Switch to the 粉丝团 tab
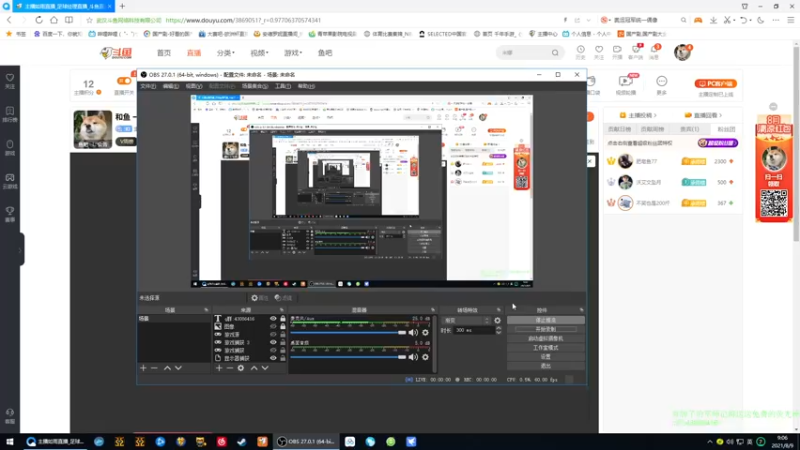Viewport: 800px width, 450px height. click(x=726, y=129)
